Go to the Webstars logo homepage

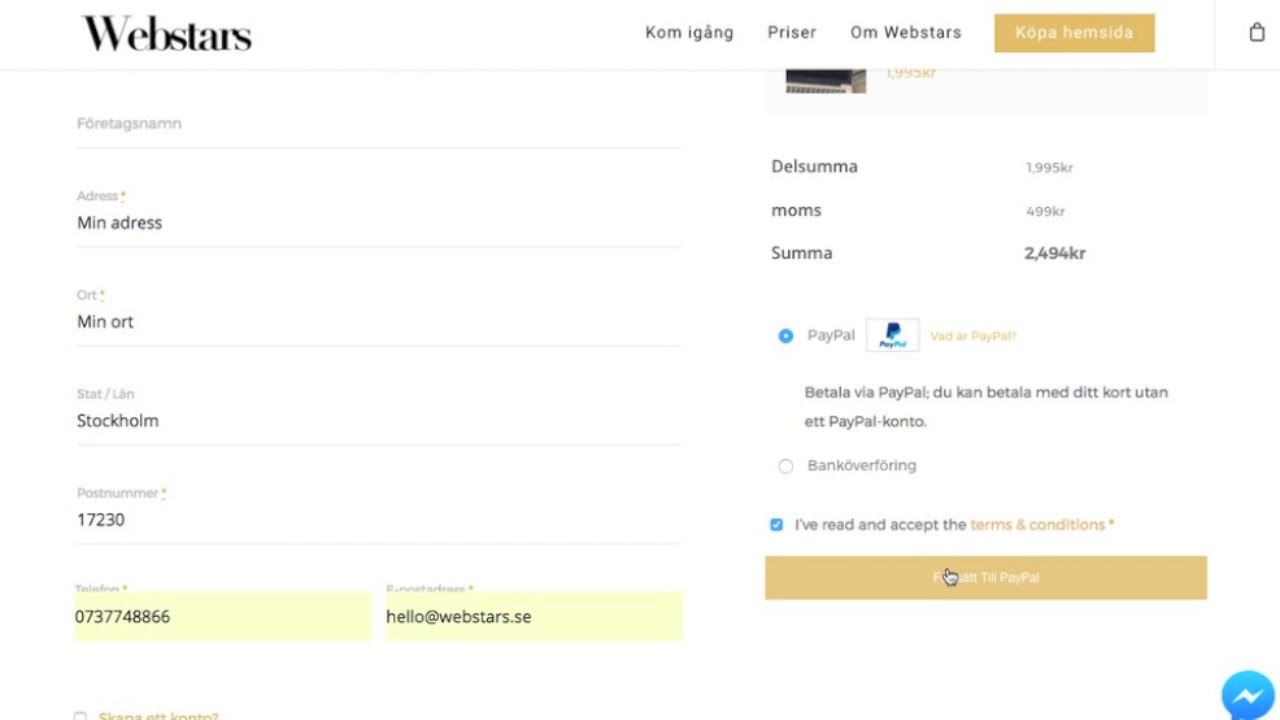[x=166, y=33]
